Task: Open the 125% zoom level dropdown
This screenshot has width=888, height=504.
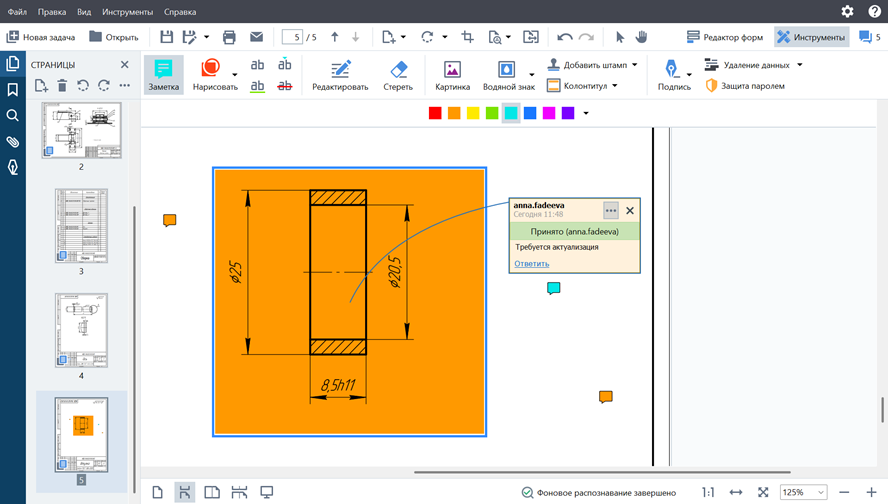Action: (805, 492)
